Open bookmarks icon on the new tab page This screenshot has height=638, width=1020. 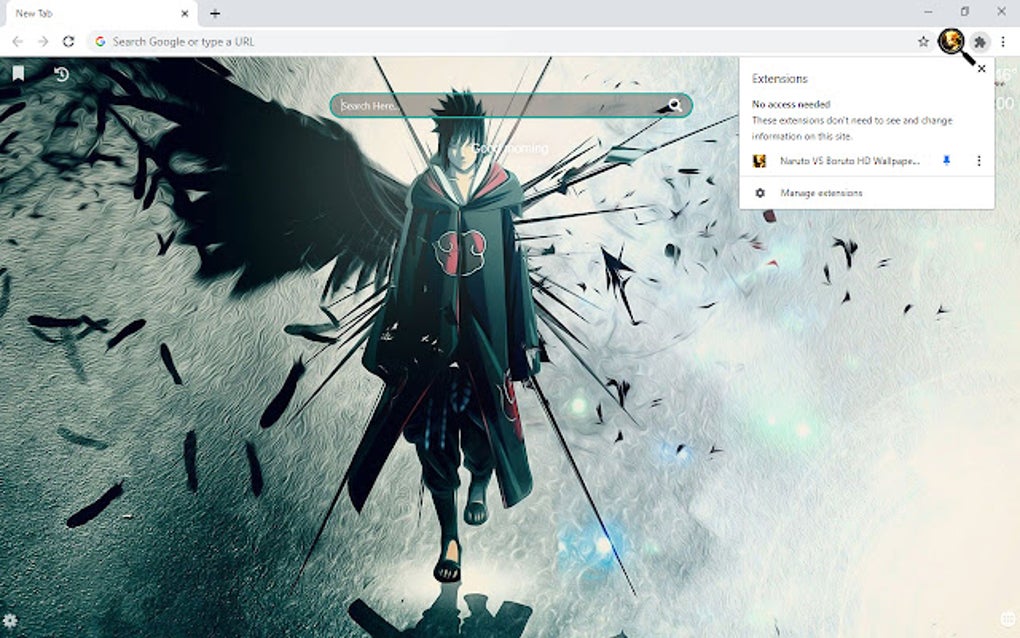(x=18, y=73)
